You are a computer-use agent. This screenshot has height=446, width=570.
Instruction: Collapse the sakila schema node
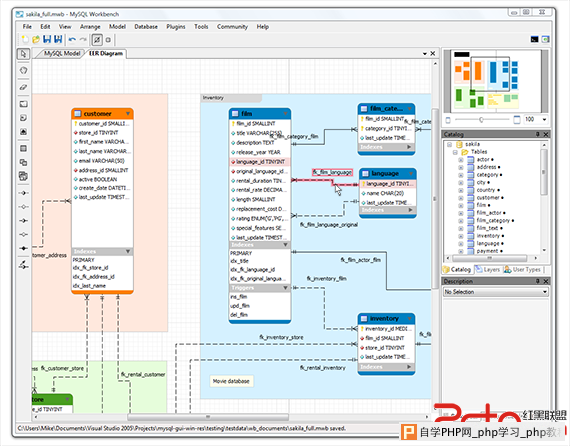(x=449, y=144)
